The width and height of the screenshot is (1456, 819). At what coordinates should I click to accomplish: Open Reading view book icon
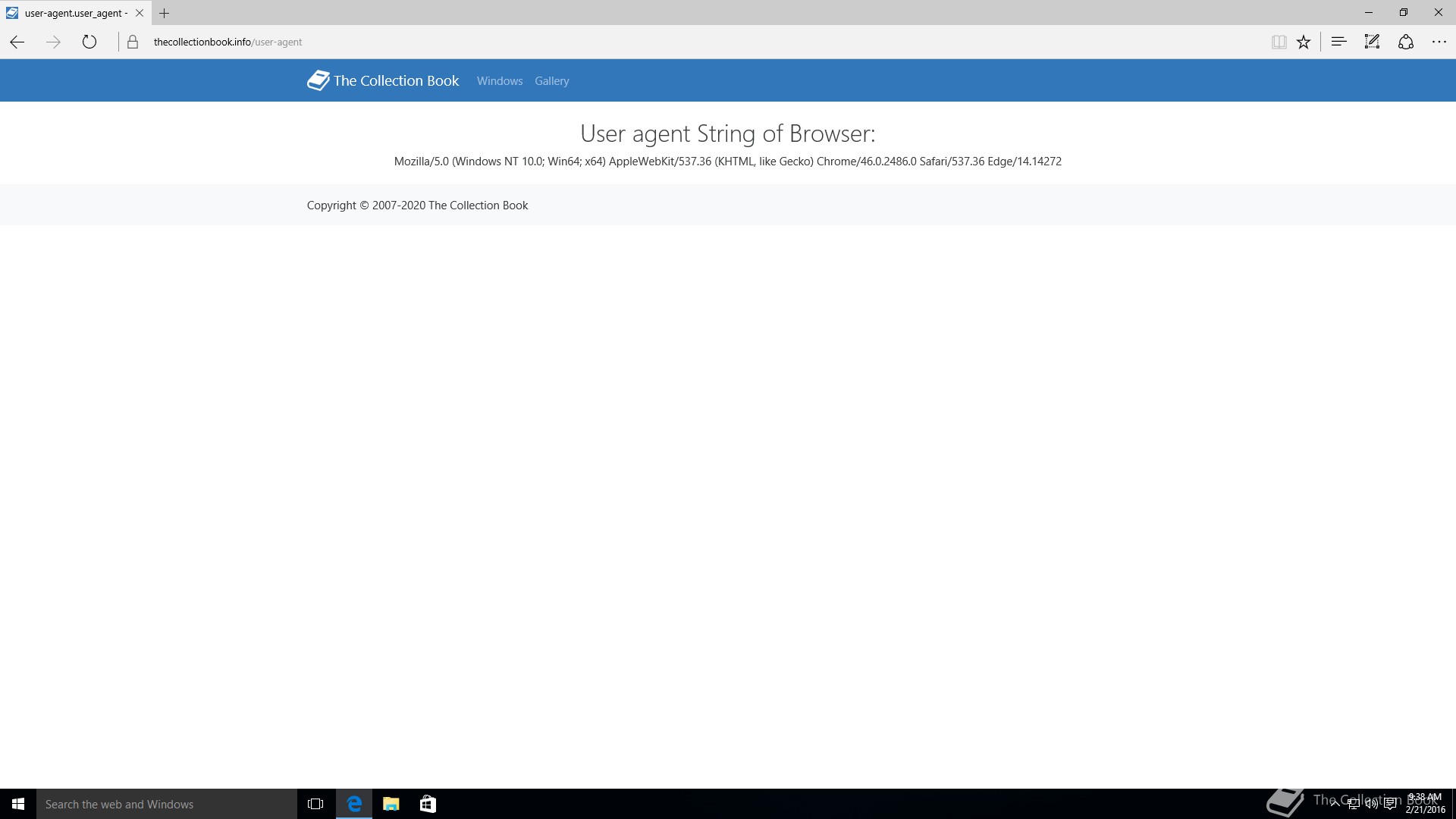1279,42
